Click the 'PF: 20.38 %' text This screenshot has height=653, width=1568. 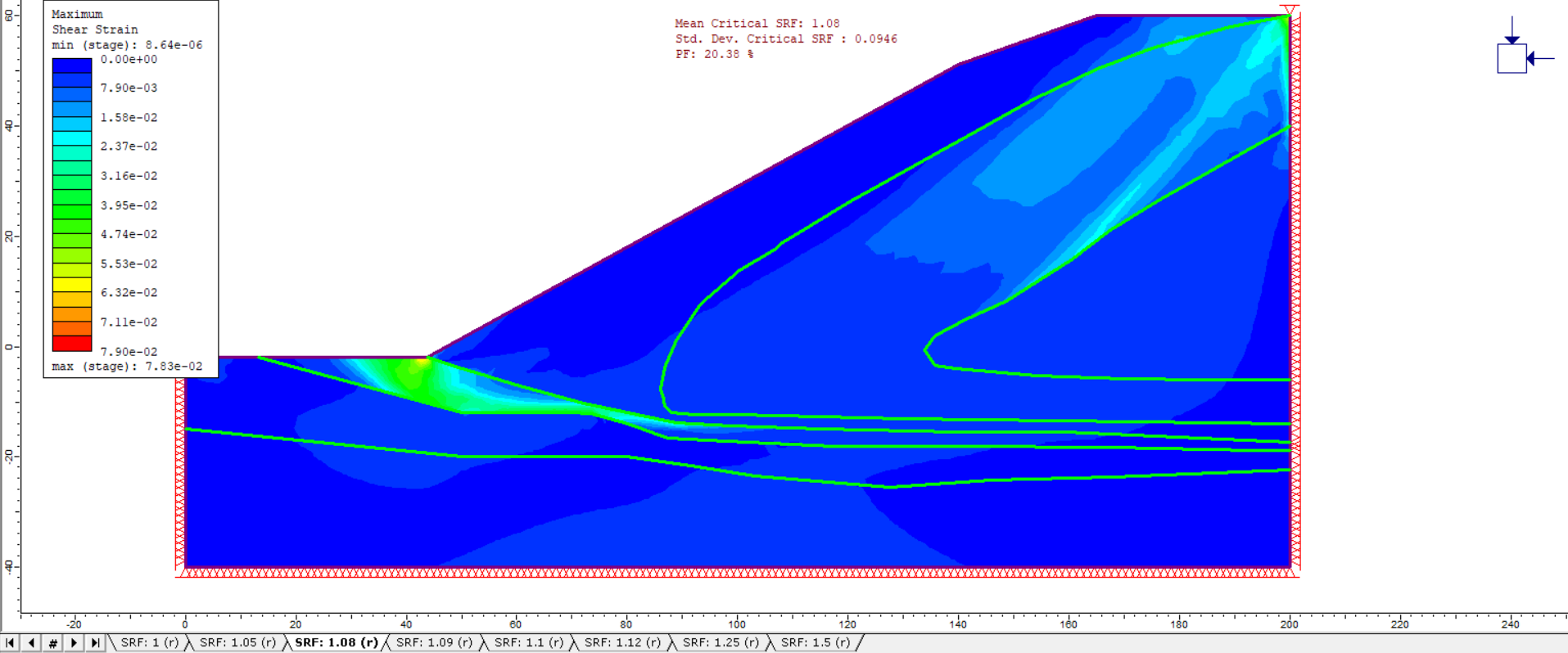[714, 55]
